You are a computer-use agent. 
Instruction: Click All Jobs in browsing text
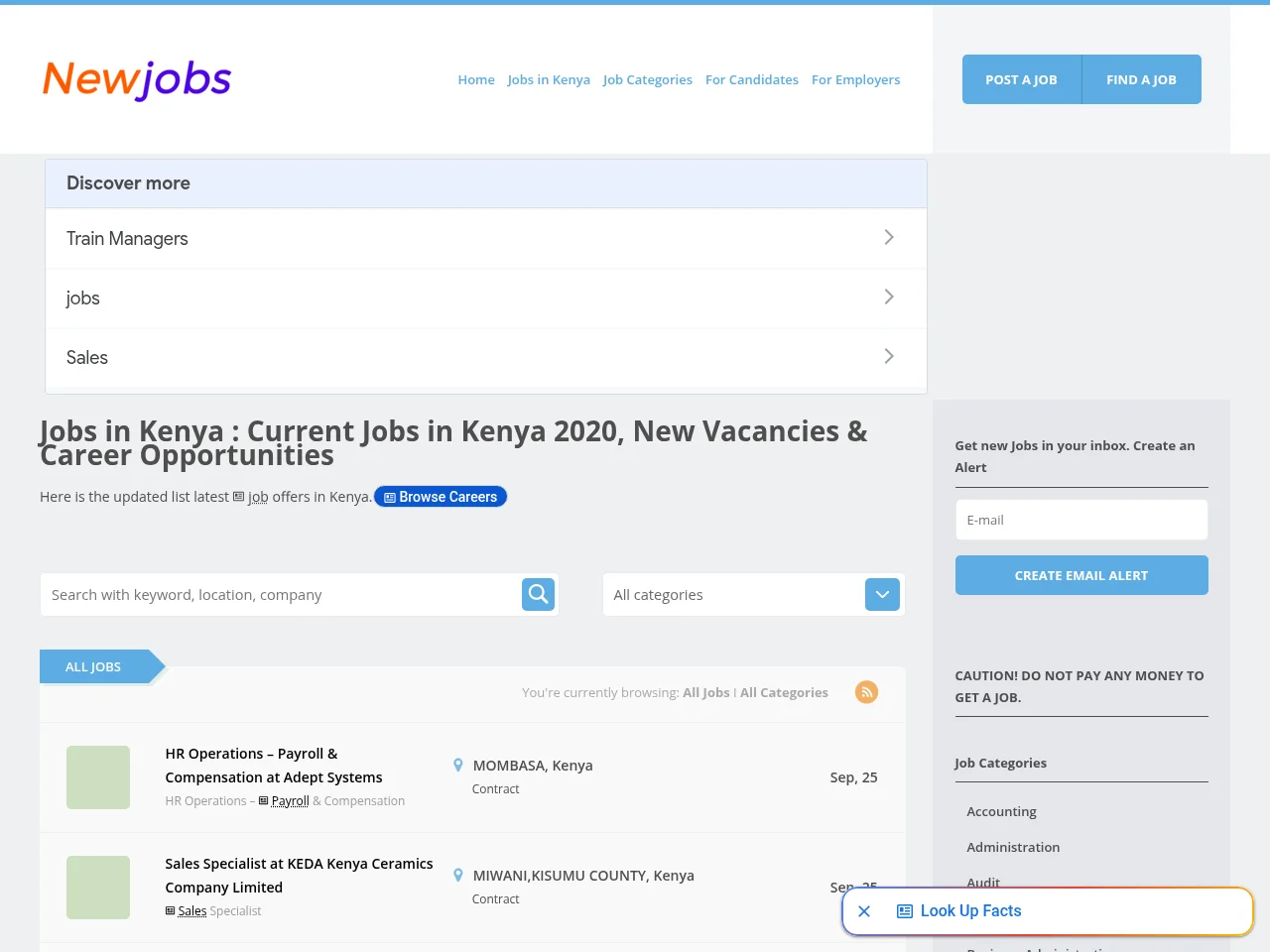(706, 692)
